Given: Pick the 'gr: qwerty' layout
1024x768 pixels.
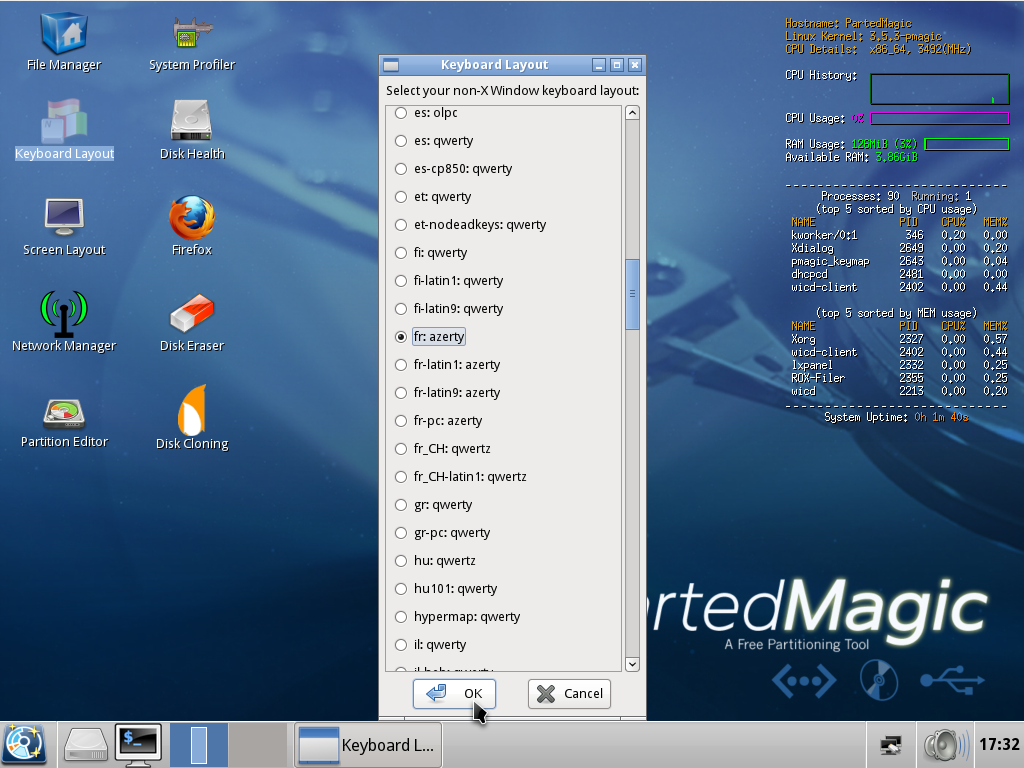Looking at the screenshot, I should pos(433,505).
